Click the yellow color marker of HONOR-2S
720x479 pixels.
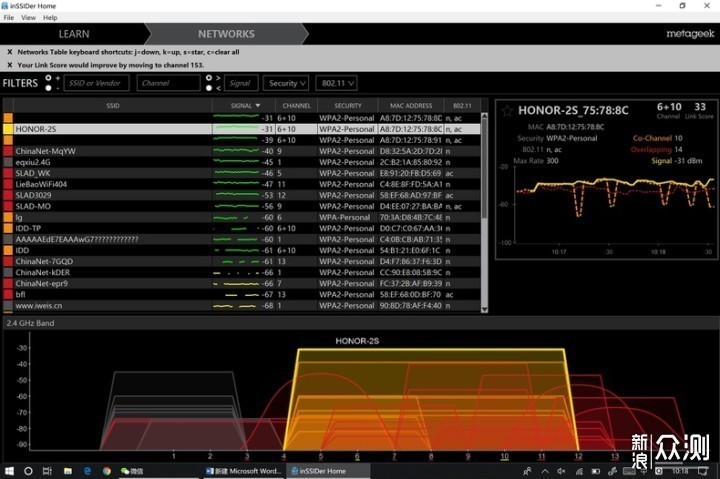pos(8,129)
